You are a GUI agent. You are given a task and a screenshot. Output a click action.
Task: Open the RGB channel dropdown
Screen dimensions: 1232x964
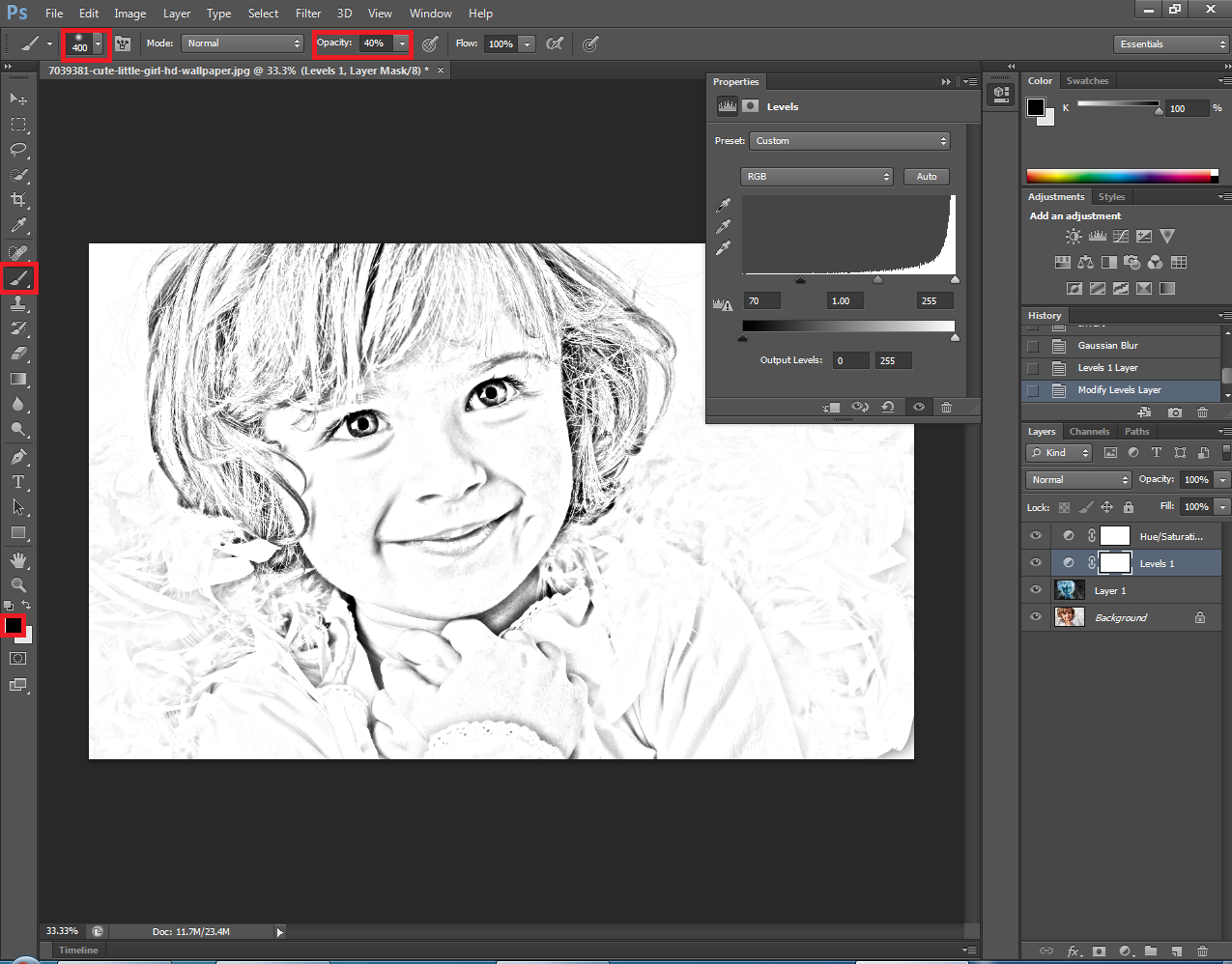817,177
